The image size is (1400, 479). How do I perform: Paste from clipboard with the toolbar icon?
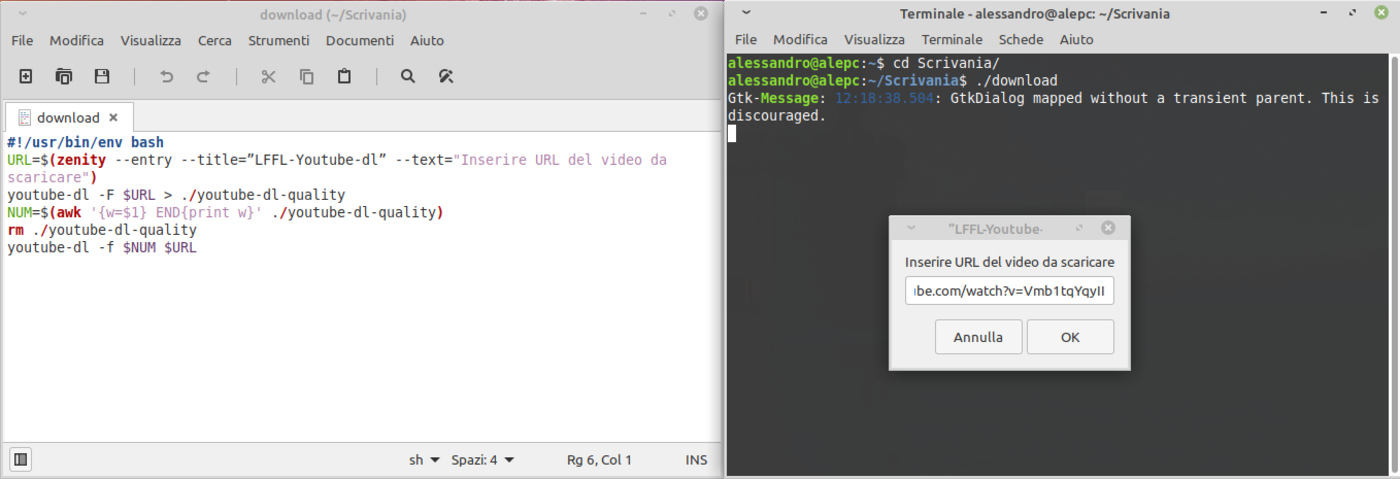[344, 76]
